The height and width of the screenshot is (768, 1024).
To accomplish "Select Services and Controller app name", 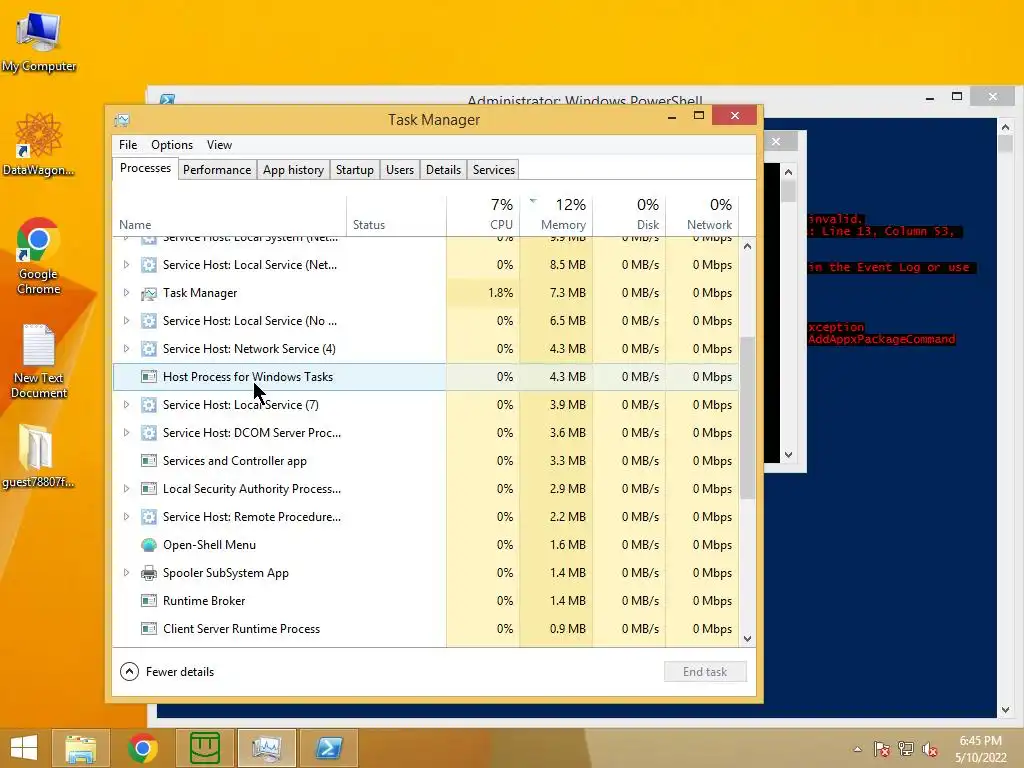I will pyautogui.click(x=234, y=460).
